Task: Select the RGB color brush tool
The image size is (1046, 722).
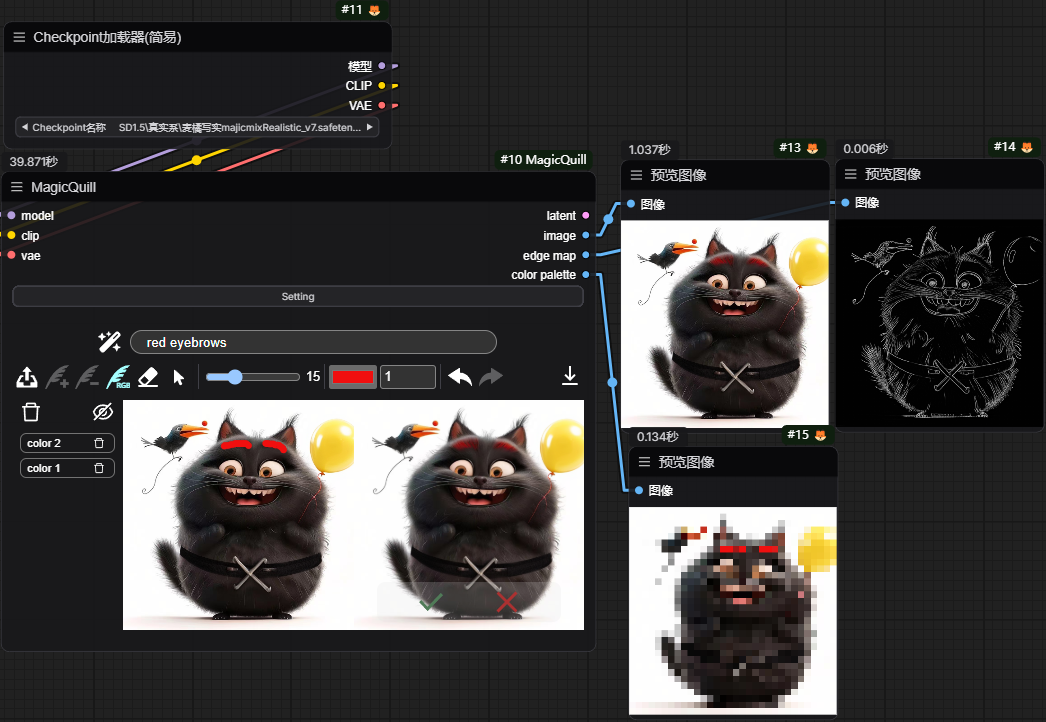Action: [x=118, y=377]
